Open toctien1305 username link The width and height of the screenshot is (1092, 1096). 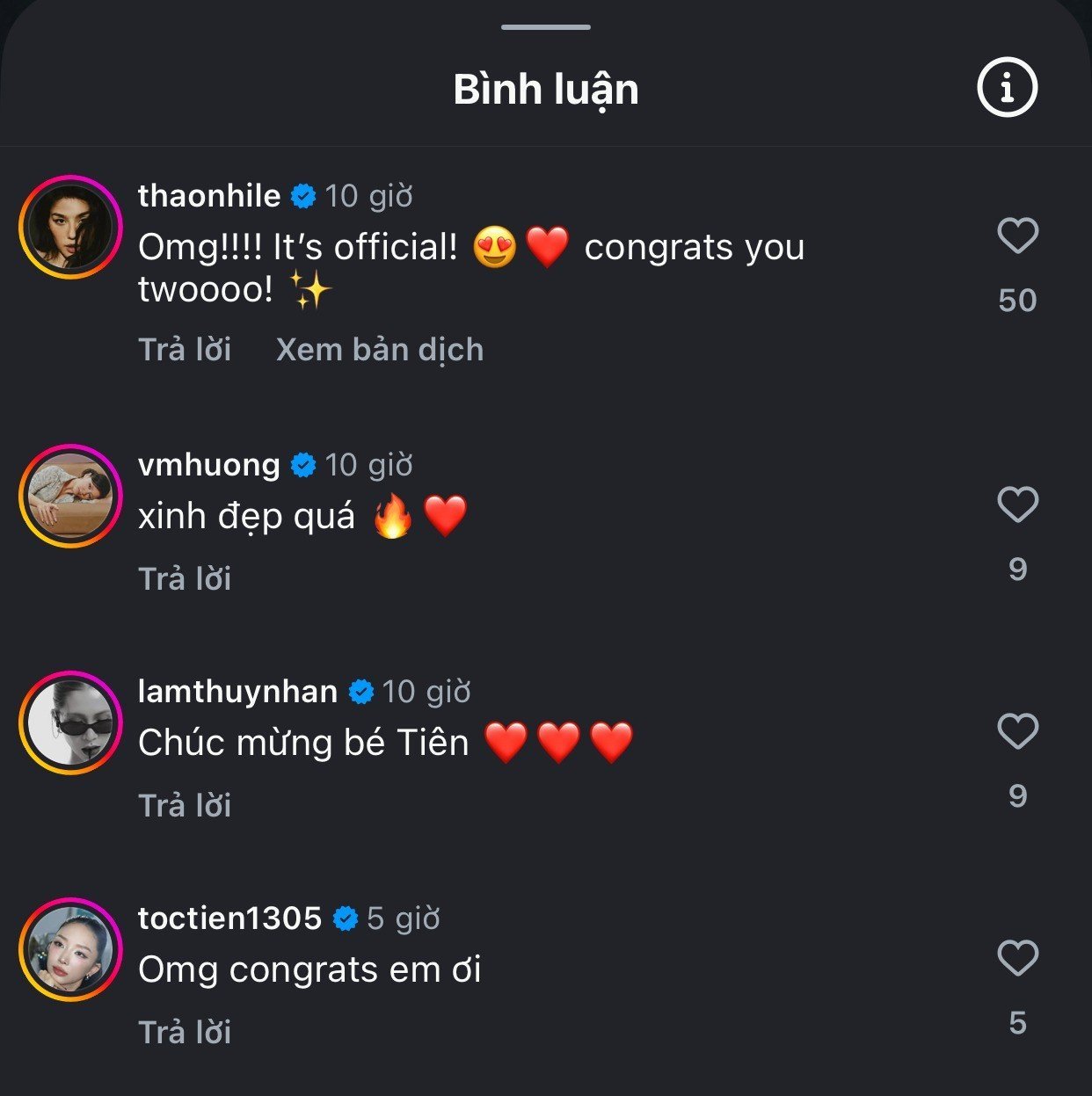[229, 918]
